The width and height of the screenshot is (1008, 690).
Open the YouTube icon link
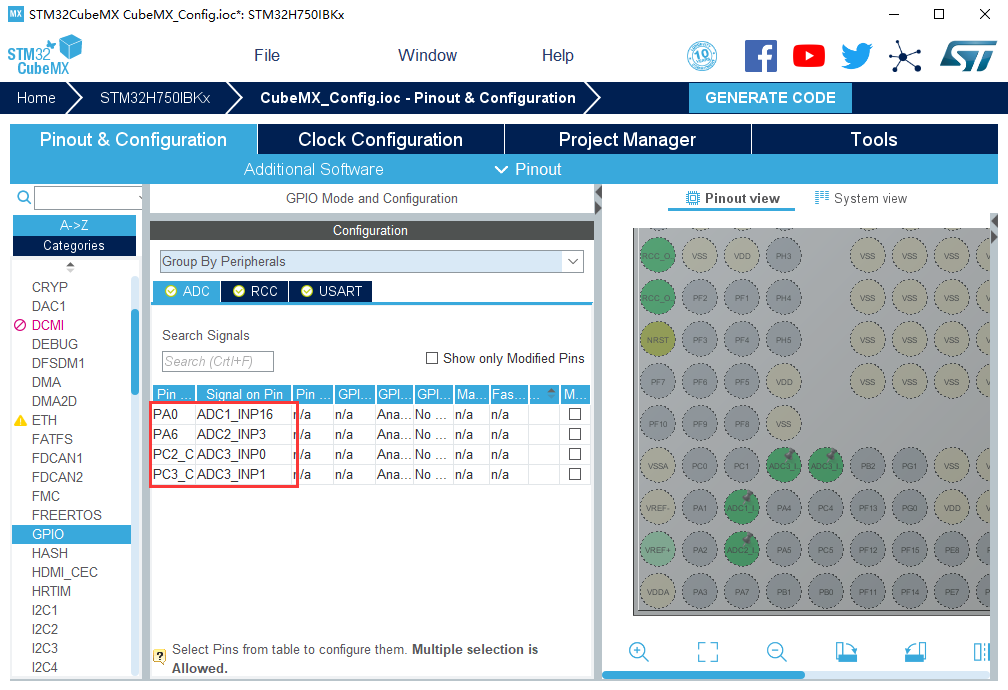[x=809, y=56]
